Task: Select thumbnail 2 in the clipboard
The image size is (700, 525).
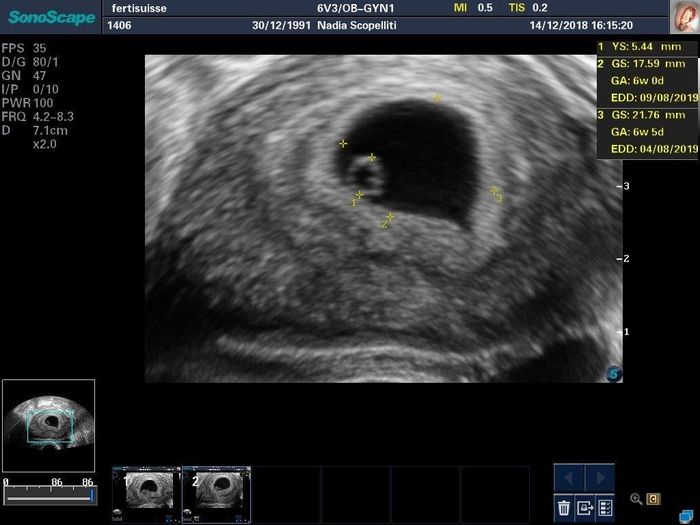Action: tap(215, 495)
